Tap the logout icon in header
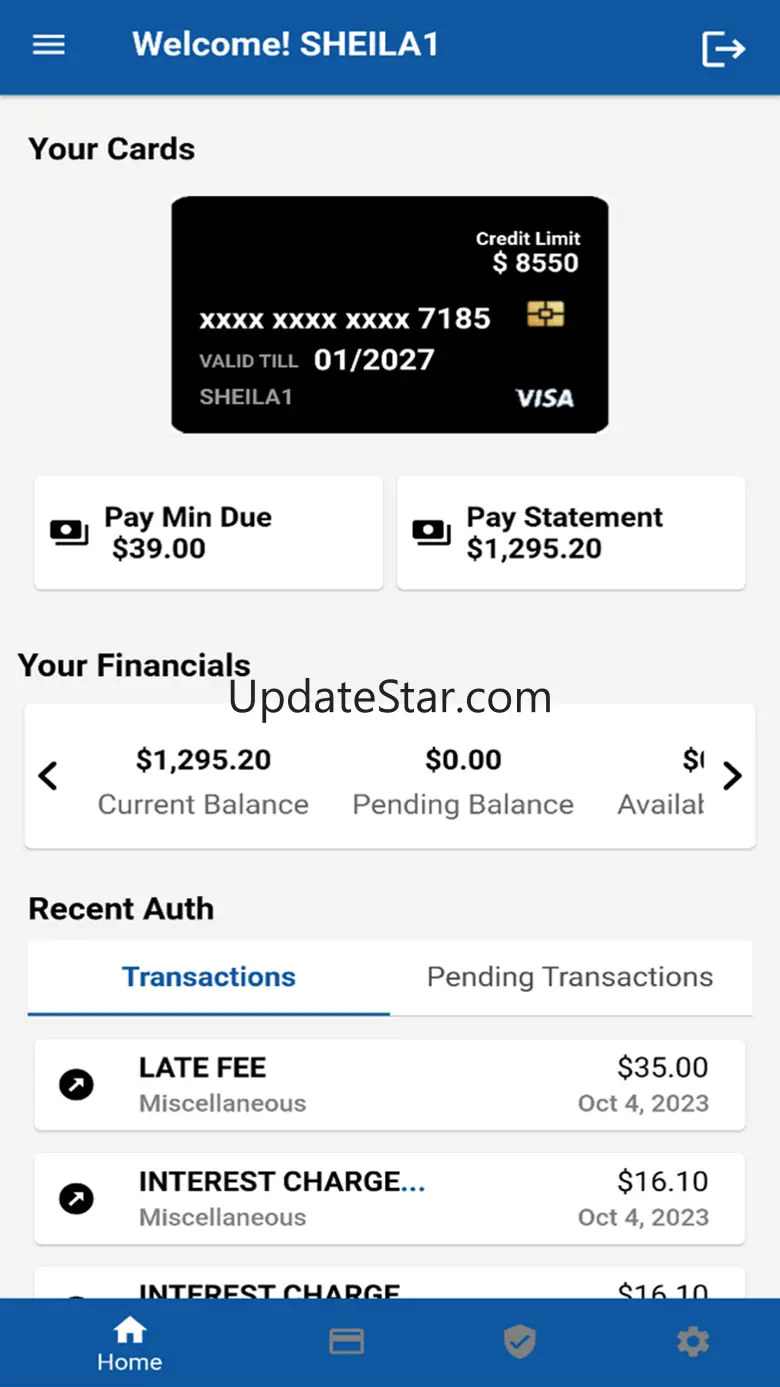This screenshot has width=780, height=1387. click(x=723, y=48)
